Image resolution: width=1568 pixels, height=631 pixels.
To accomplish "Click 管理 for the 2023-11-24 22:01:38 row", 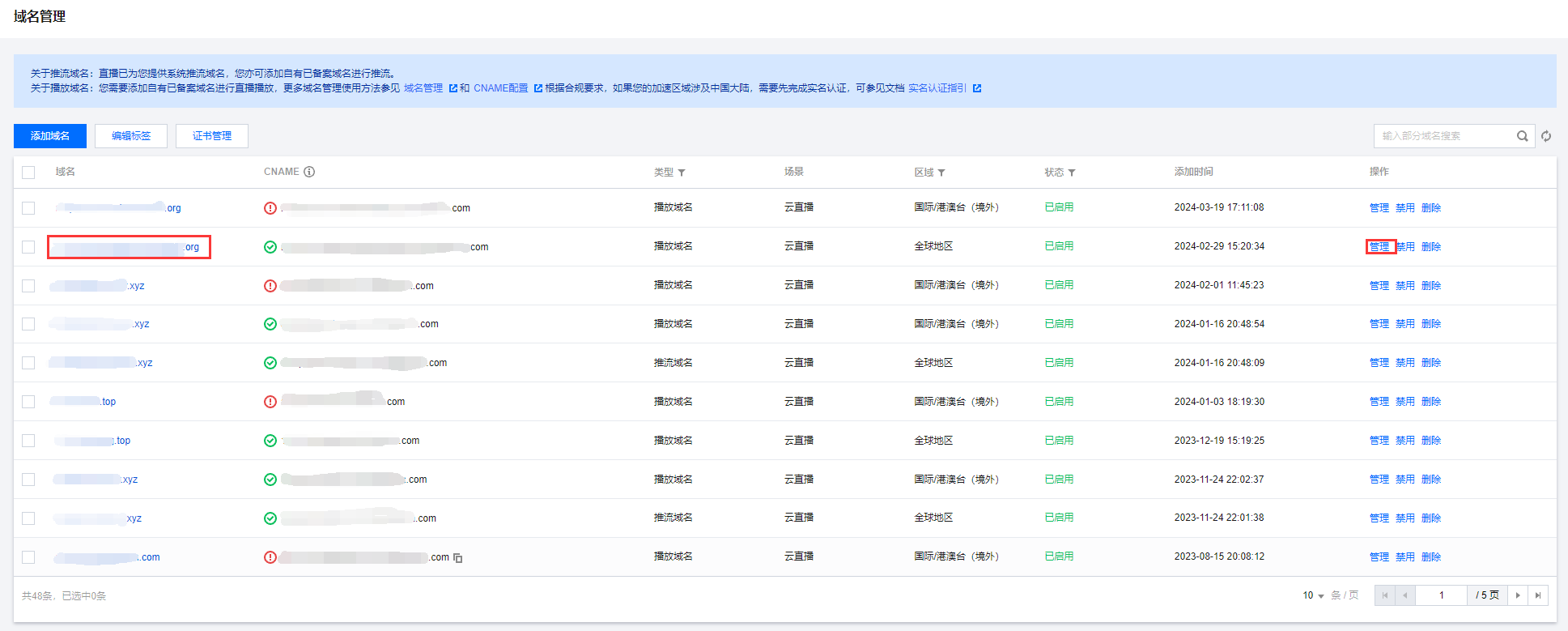I will (x=1379, y=518).
